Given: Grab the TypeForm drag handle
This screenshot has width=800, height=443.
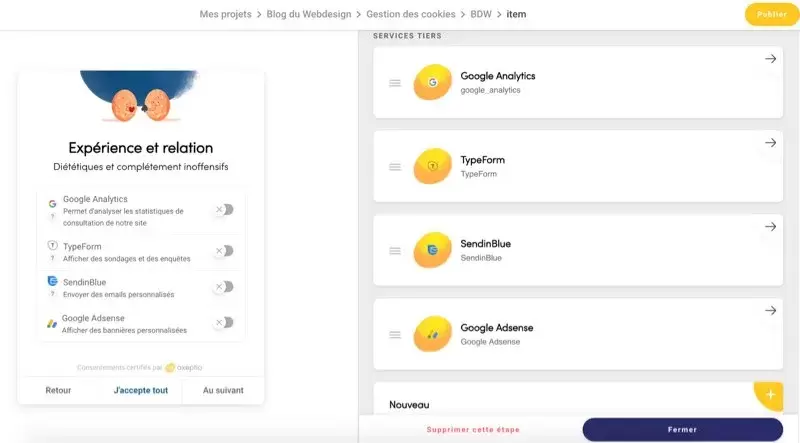Looking at the screenshot, I should coord(395,167).
